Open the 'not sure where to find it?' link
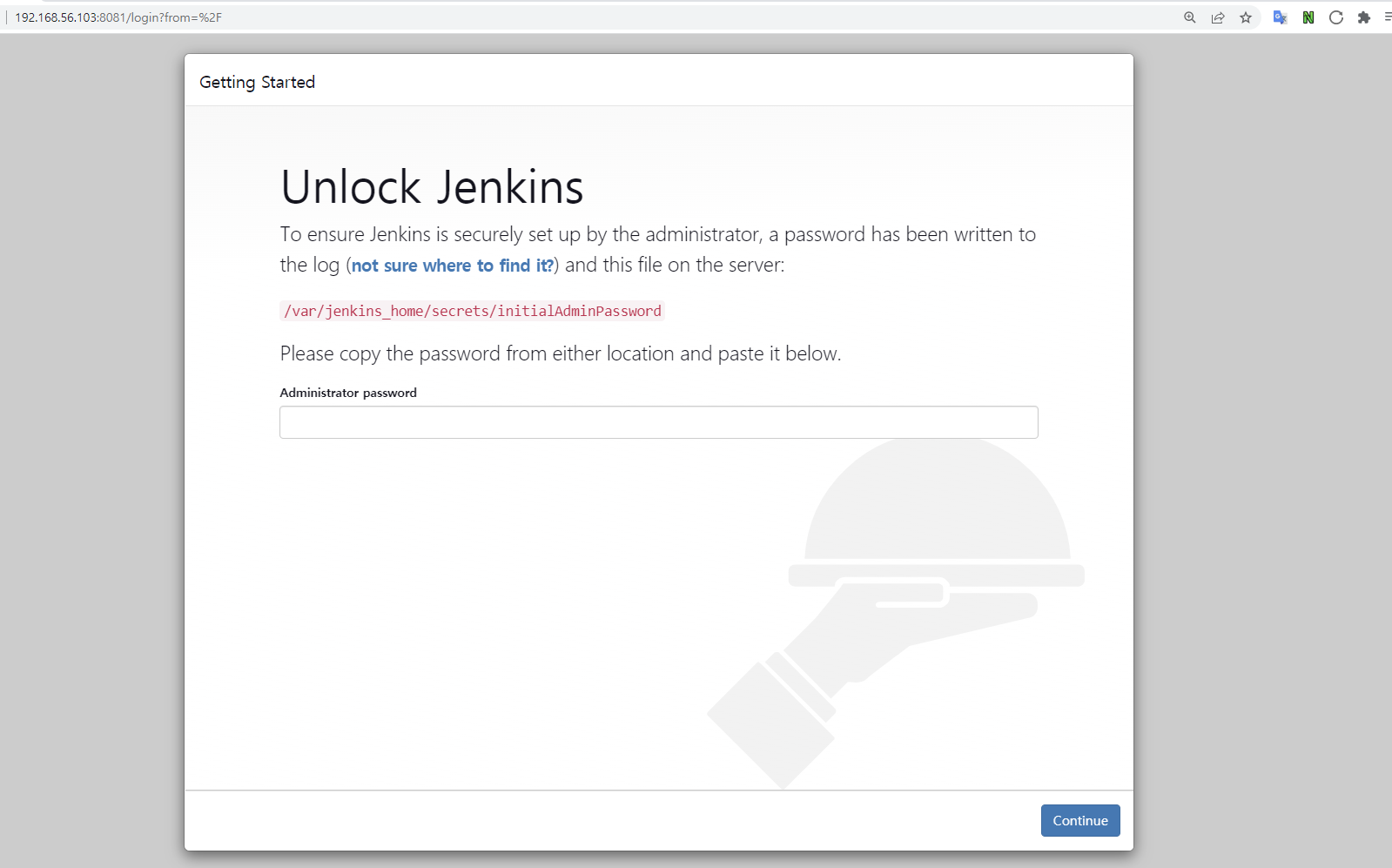The height and width of the screenshot is (868, 1392). 453,266
